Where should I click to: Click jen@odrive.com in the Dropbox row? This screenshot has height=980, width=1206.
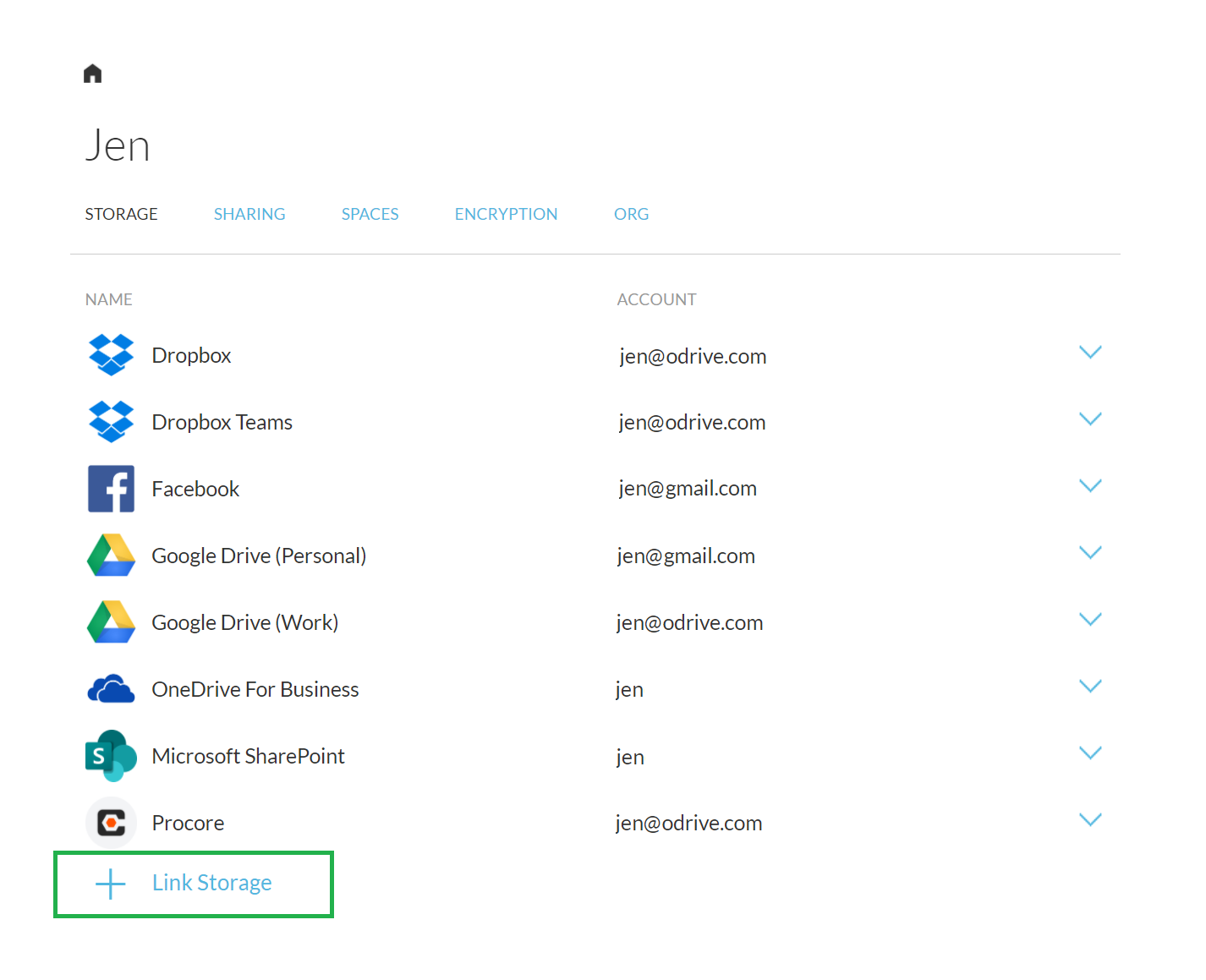pyautogui.click(x=693, y=356)
